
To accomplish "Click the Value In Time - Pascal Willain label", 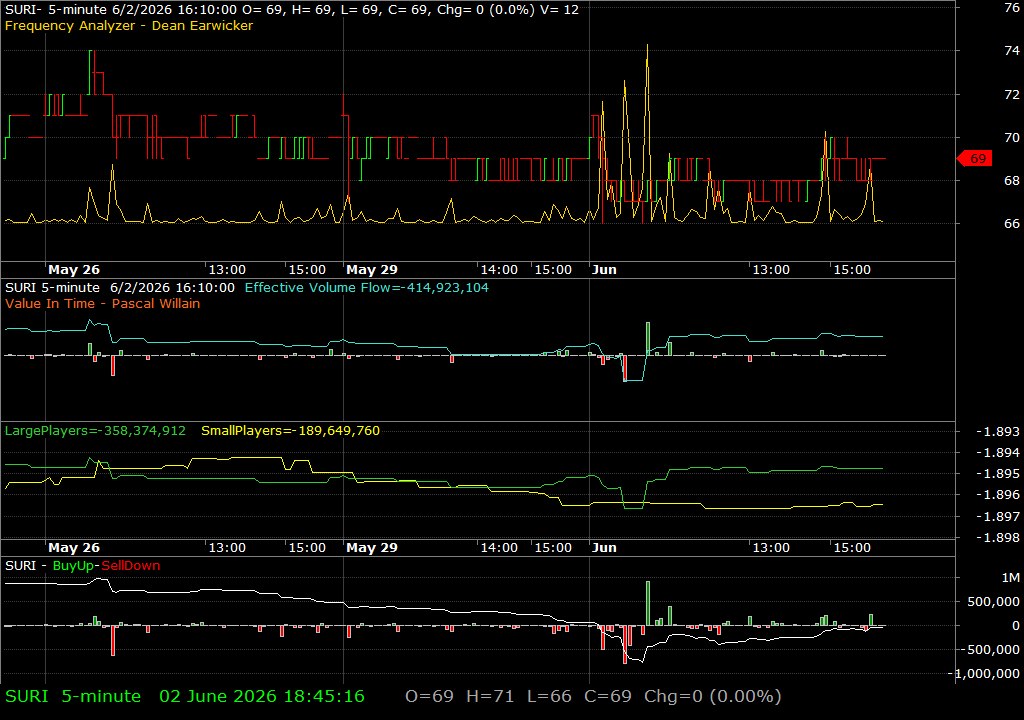I will (x=103, y=303).
